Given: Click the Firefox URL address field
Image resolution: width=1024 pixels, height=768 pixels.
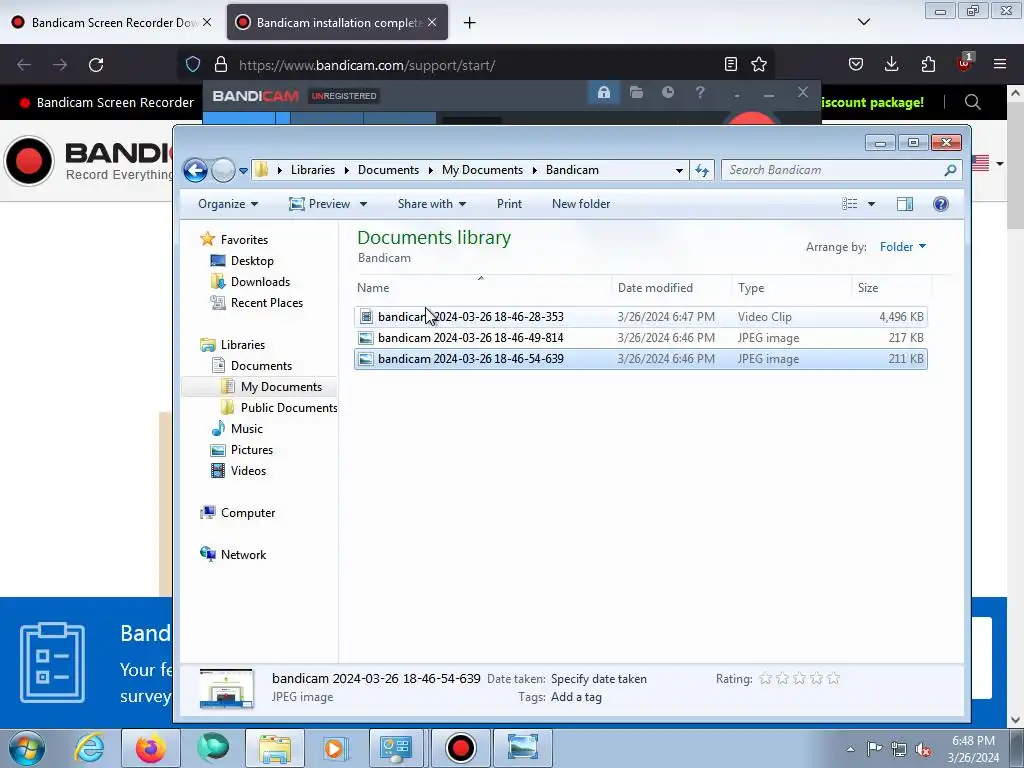Looking at the screenshot, I should point(475,65).
